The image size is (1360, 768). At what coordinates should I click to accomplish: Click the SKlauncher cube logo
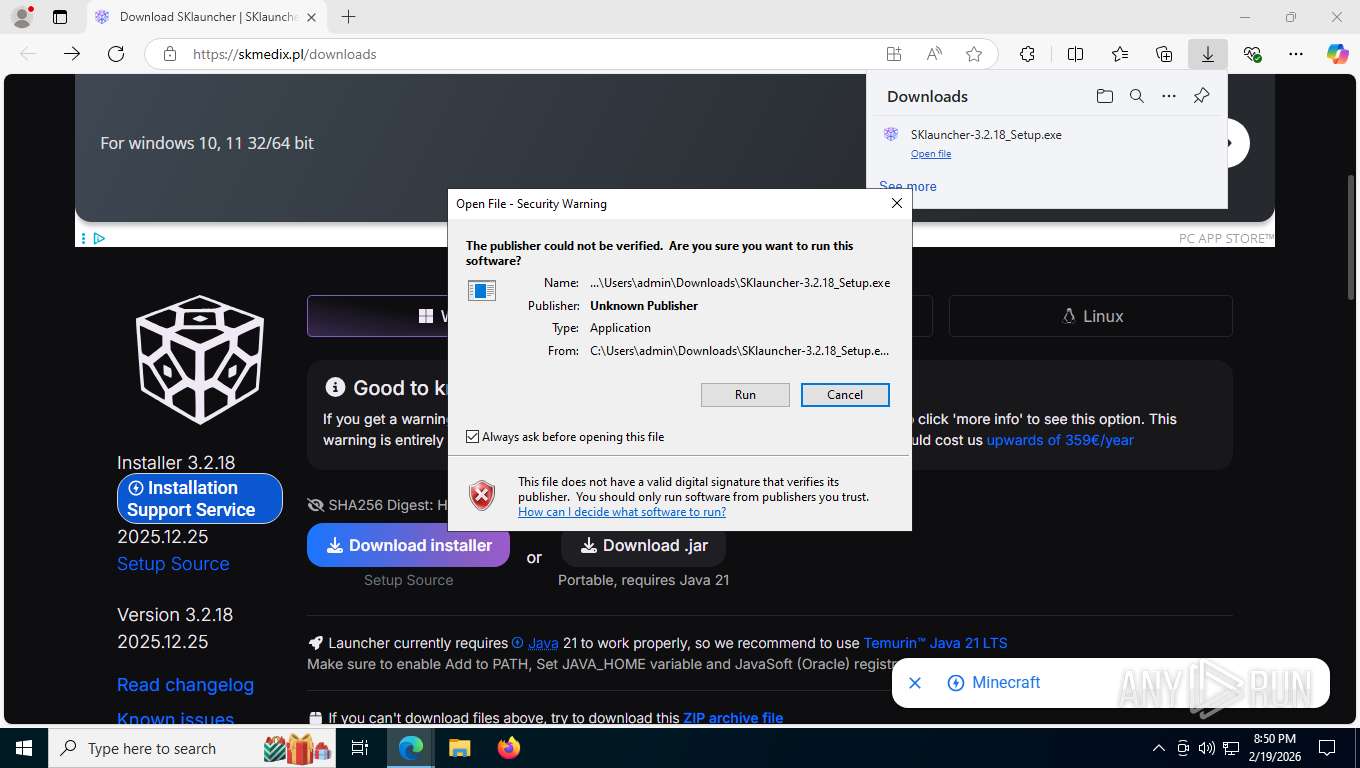[200, 359]
